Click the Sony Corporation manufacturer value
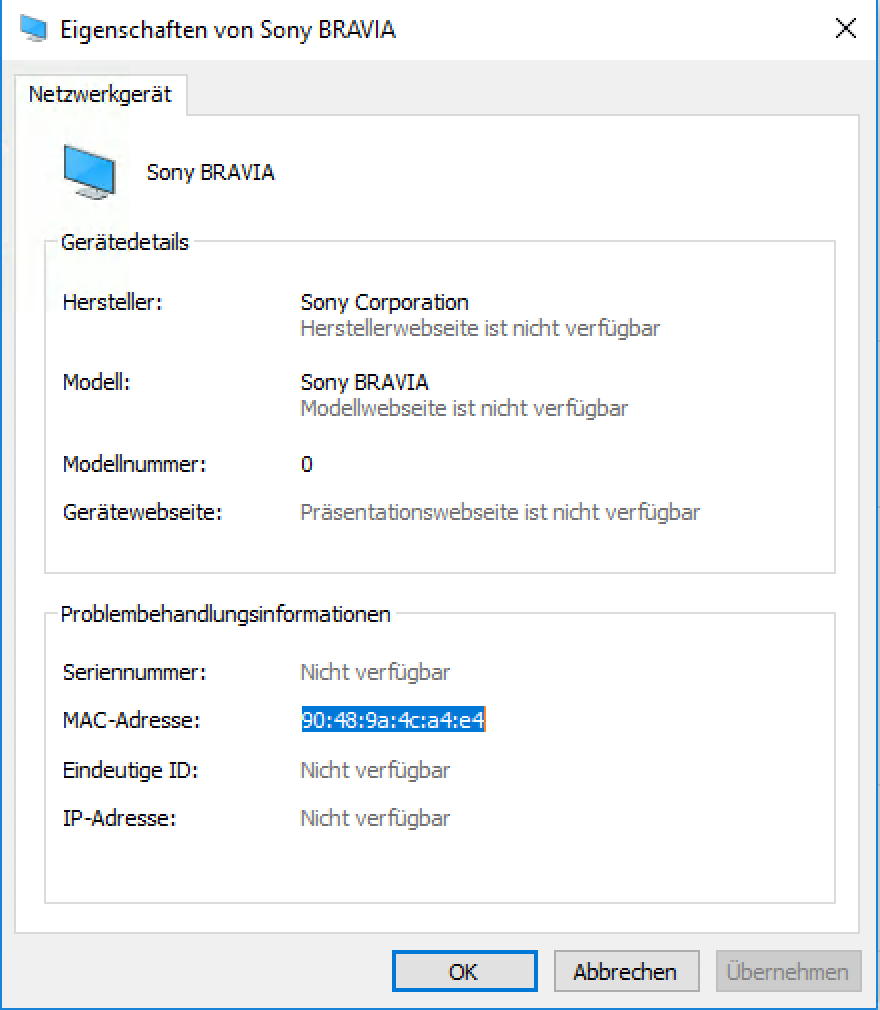The width and height of the screenshot is (880, 1010). [385, 303]
